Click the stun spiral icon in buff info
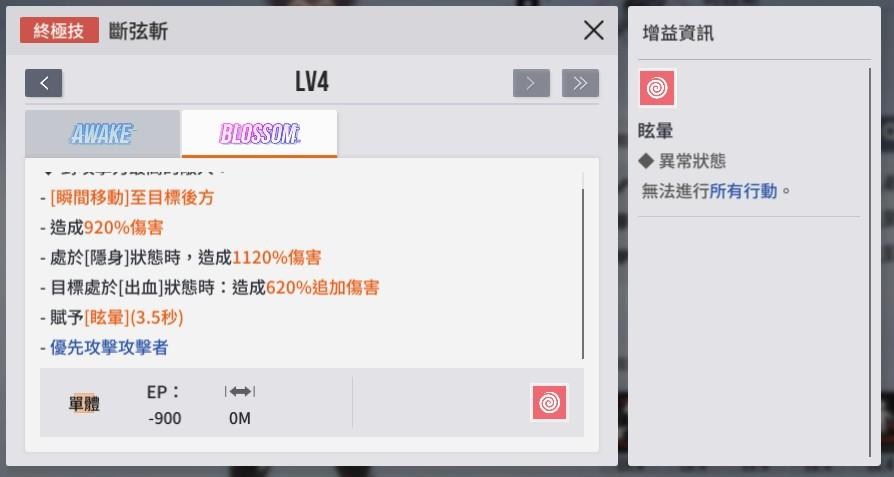Viewport: 894px width, 477px height. click(x=657, y=88)
